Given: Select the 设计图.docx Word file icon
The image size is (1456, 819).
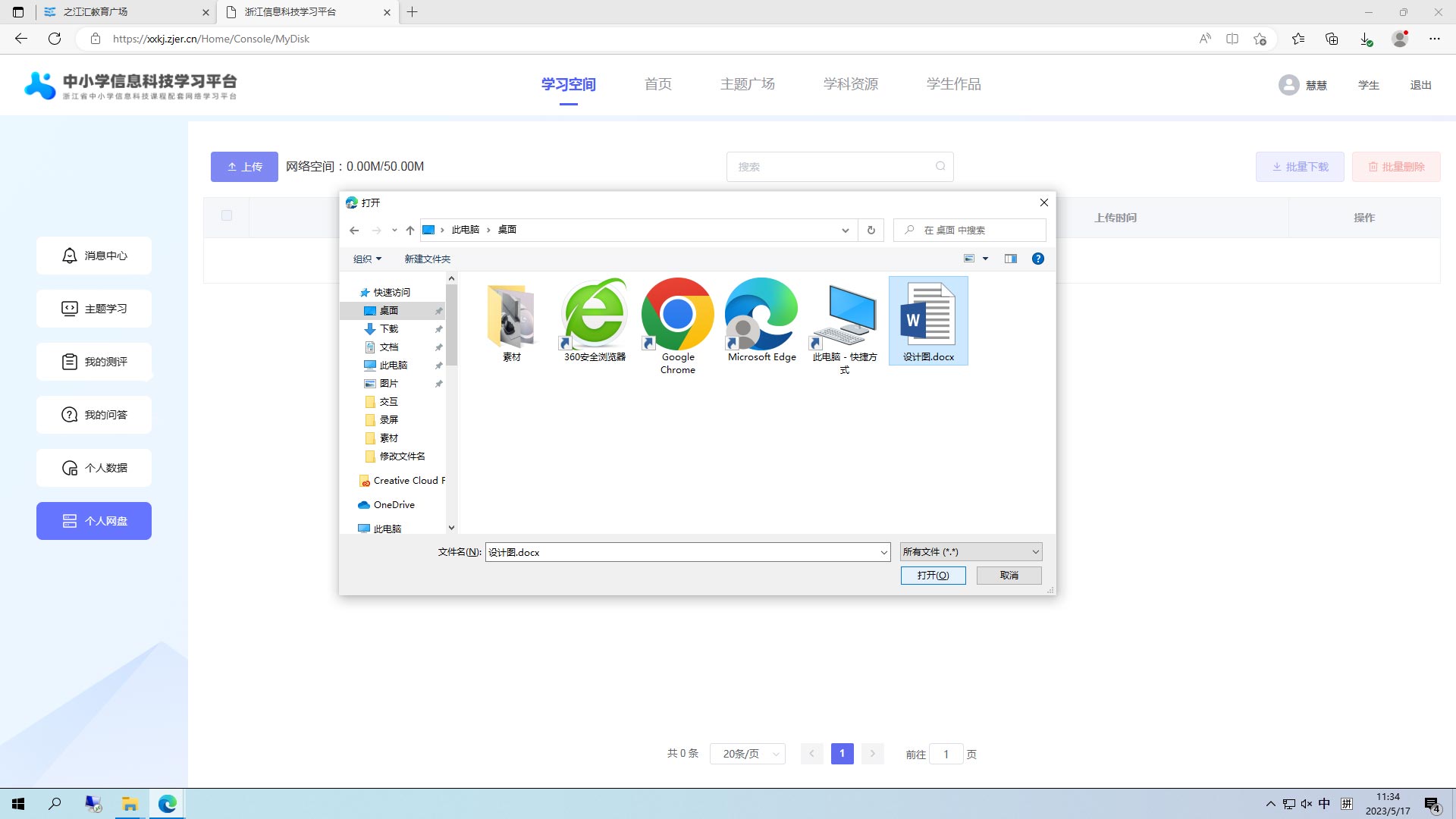Looking at the screenshot, I should [927, 317].
